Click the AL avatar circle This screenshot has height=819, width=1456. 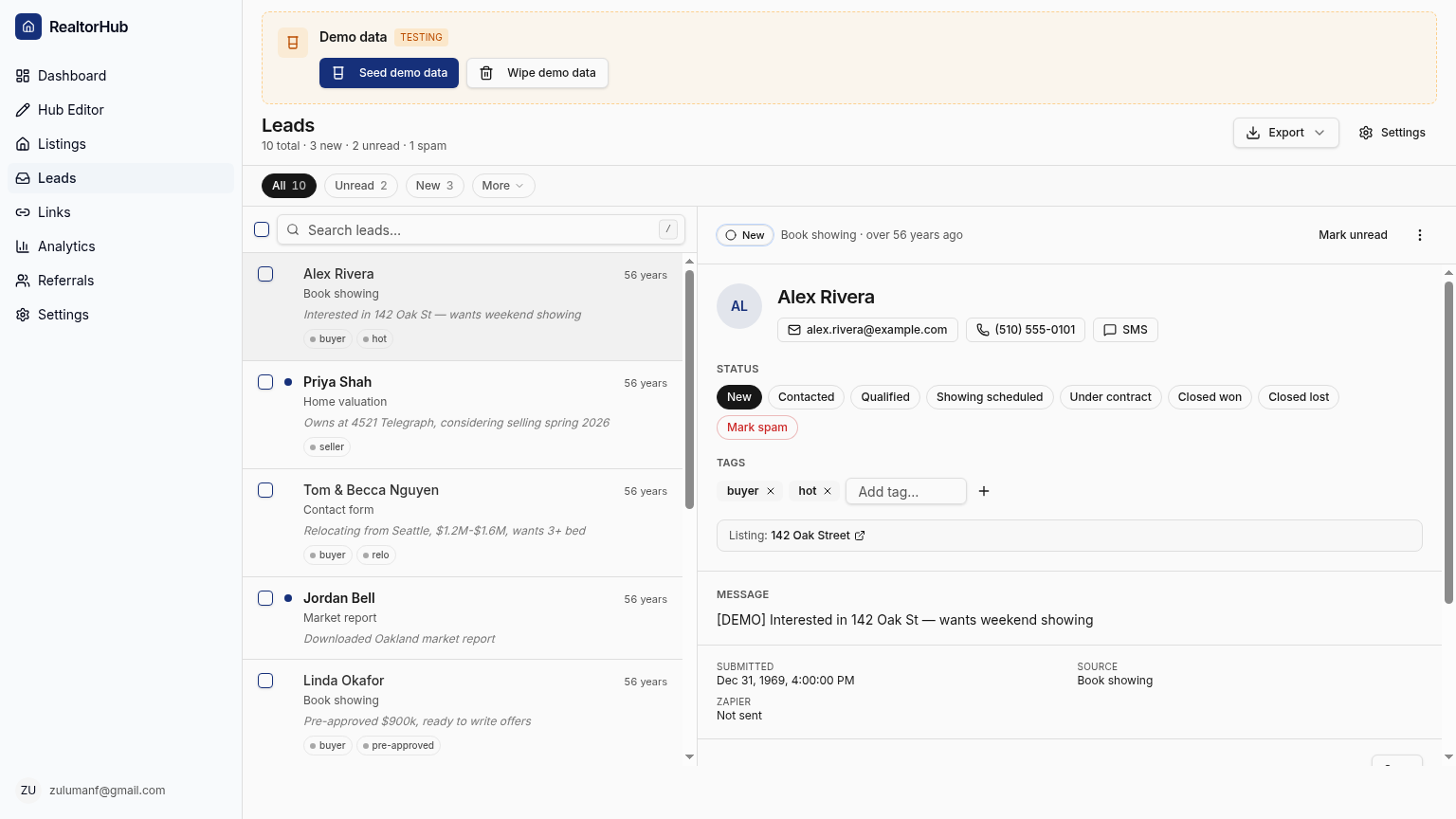(739, 306)
